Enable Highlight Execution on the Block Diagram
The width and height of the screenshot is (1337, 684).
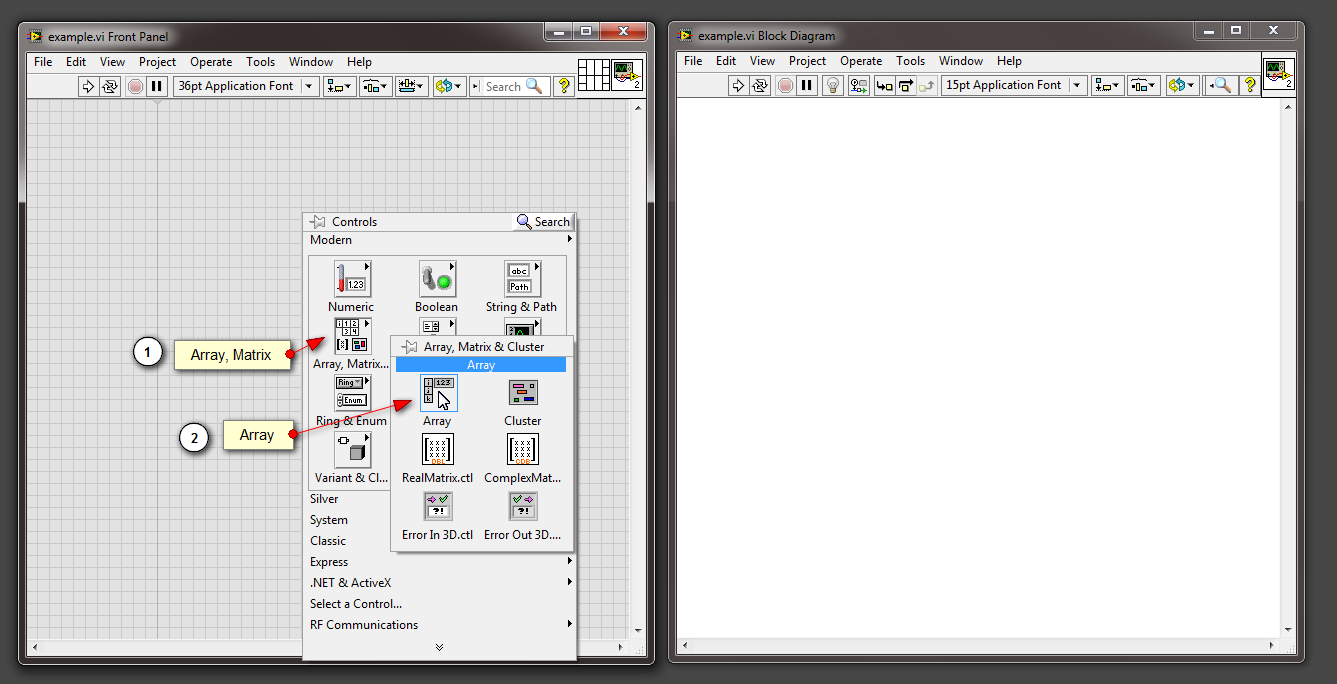point(832,85)
